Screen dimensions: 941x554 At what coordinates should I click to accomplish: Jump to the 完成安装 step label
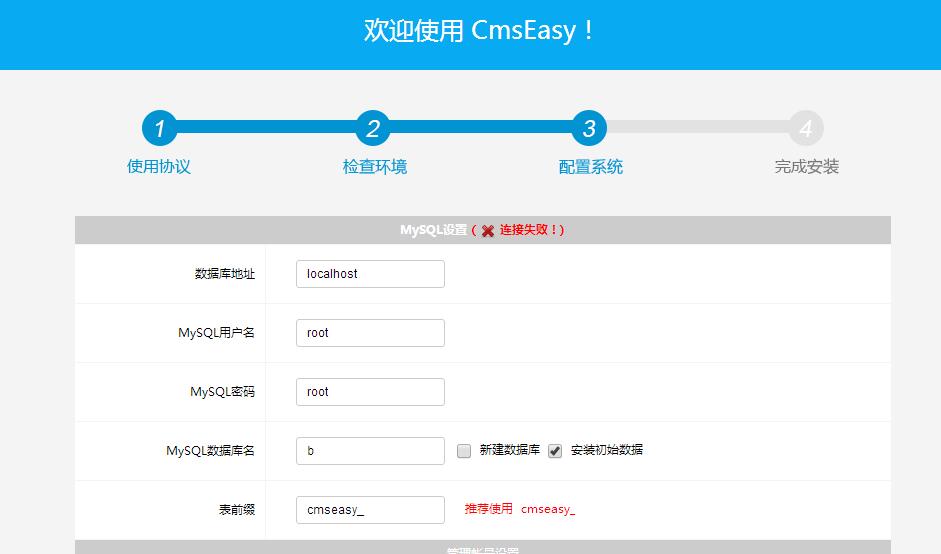point(806,167)
